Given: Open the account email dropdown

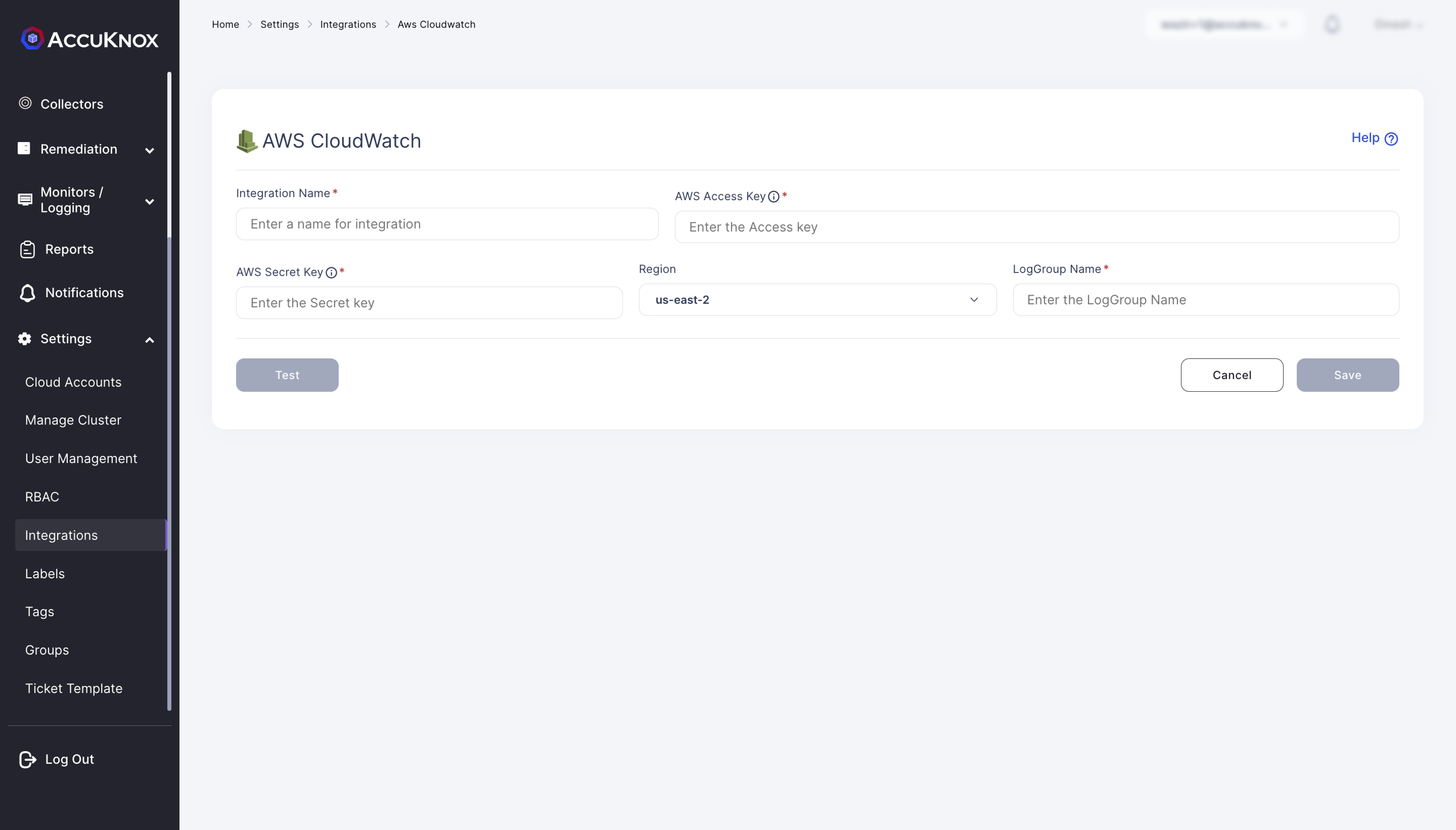Looking at the screenshot, I should point(1224,25).
